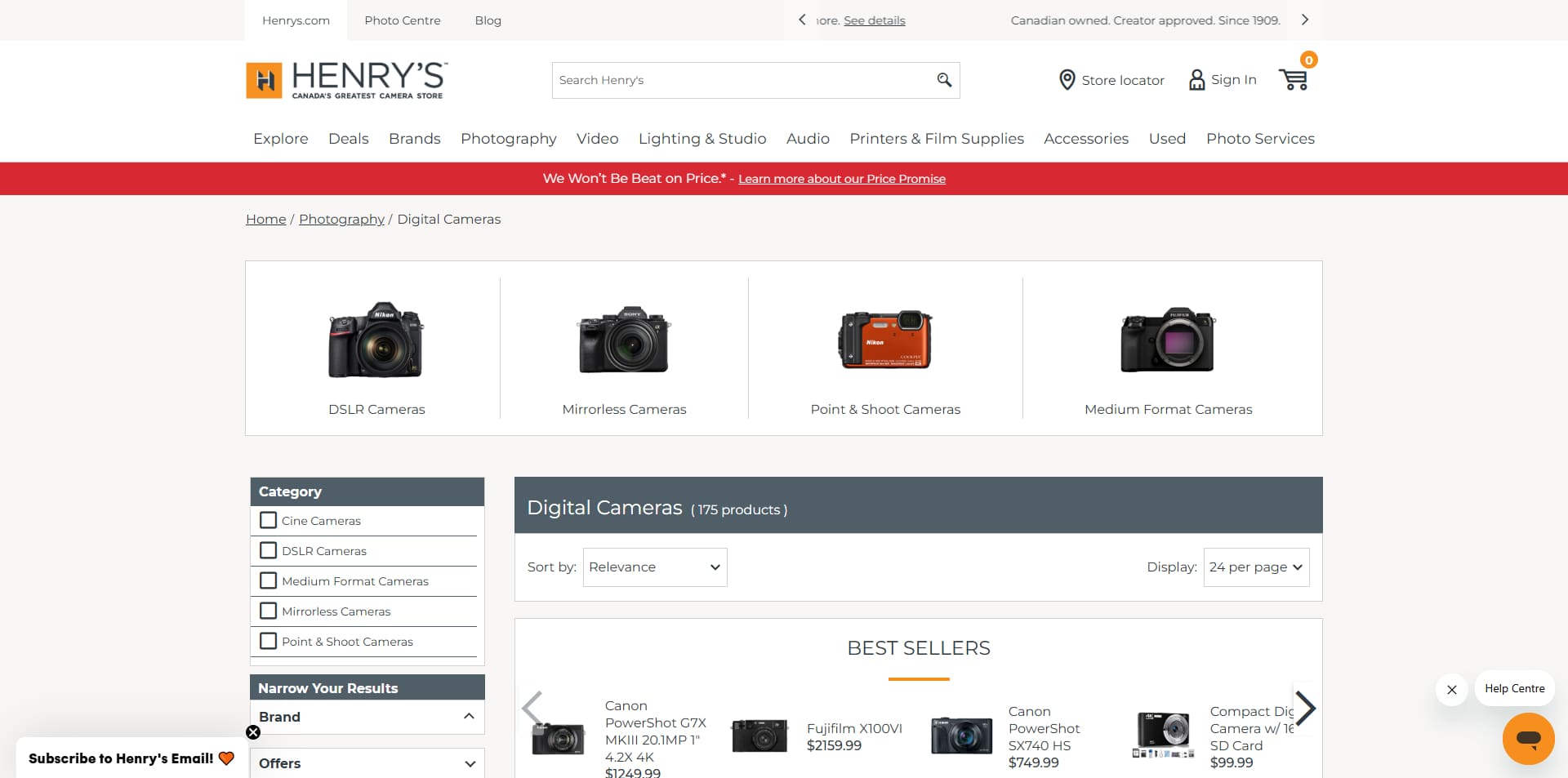Viewport: 1568px width, 778px height.
Task: Show next announcement in top bar
Action: (1305, 20)
